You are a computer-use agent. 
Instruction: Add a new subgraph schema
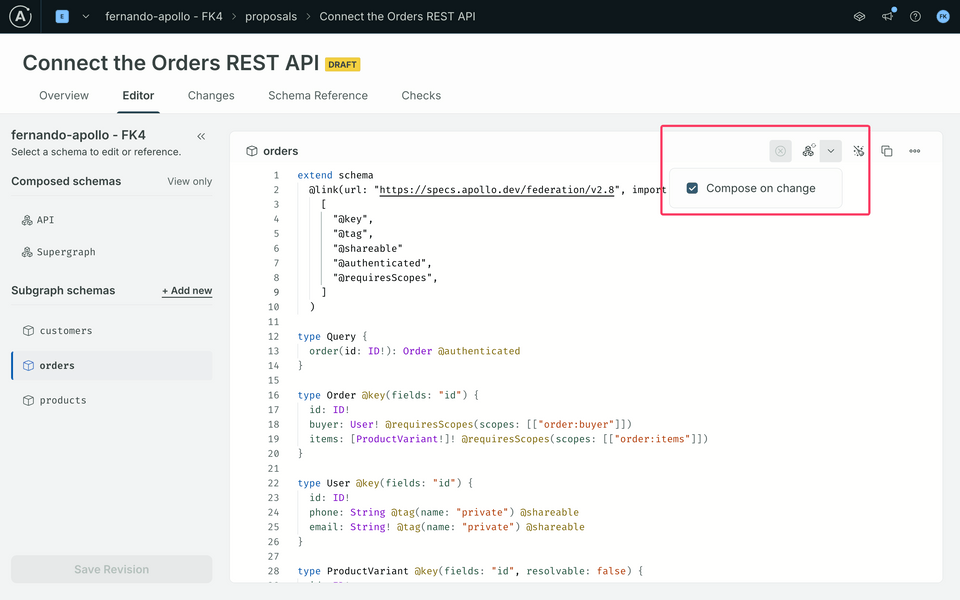click(187, 291)
